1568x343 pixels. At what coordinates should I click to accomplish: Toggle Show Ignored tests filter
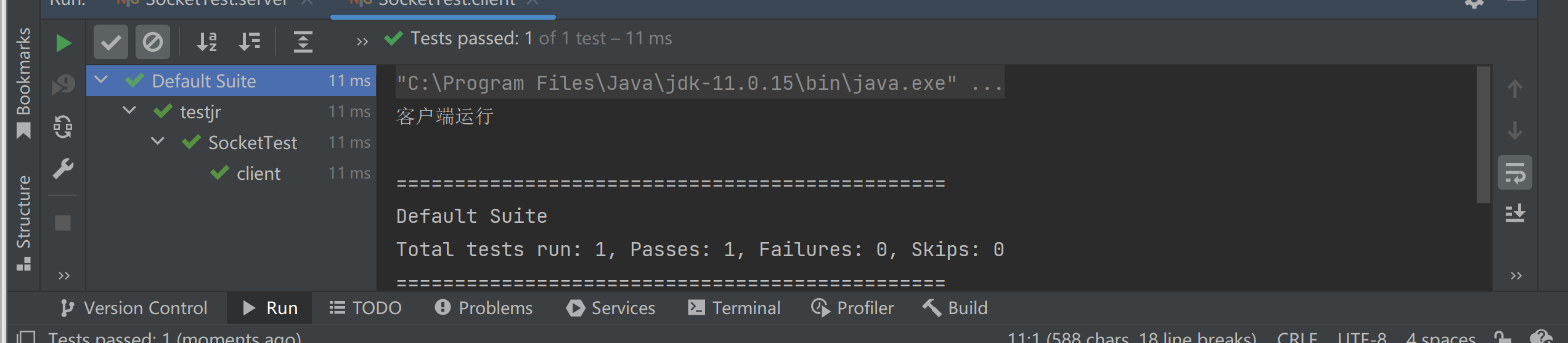pos(152,42)
